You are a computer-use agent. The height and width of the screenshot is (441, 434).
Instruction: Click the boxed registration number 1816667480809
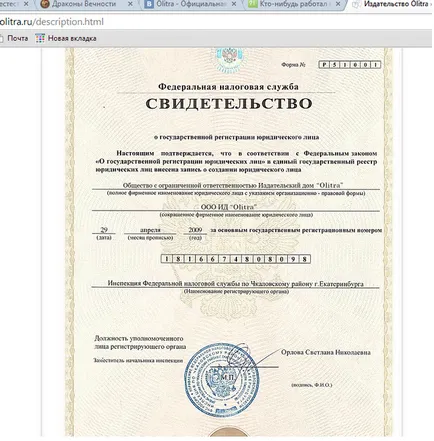click(236, 259)
